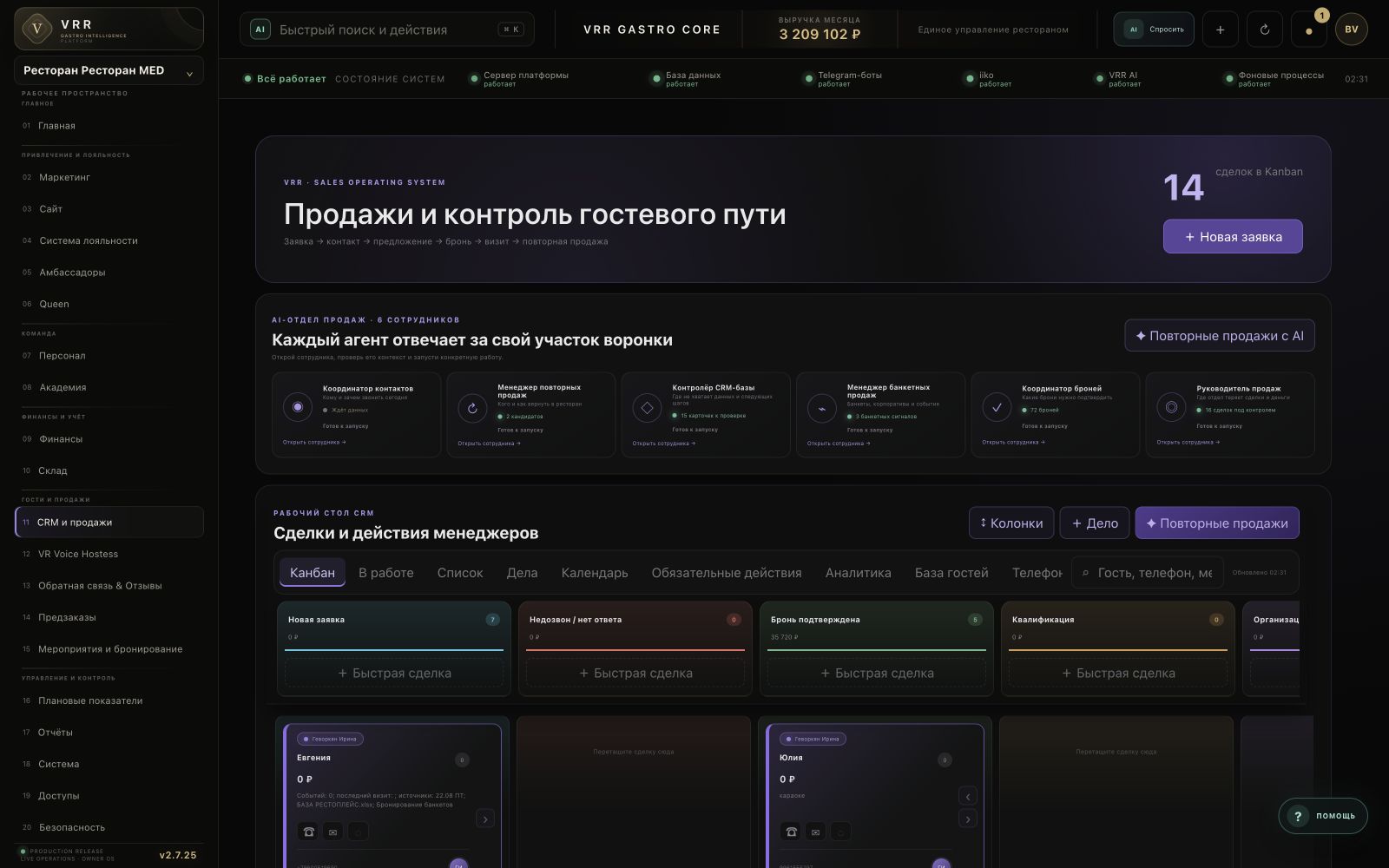Open notifications with badge 1
This screenshot has height=868, width=1389.
(1309, 30)
